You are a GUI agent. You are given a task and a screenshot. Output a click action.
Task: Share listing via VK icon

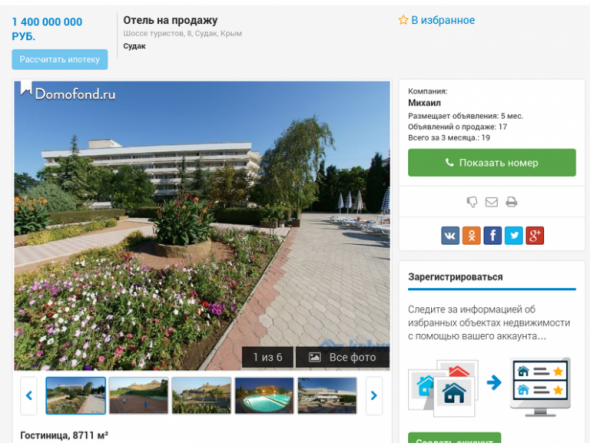[x=450, y=236]
